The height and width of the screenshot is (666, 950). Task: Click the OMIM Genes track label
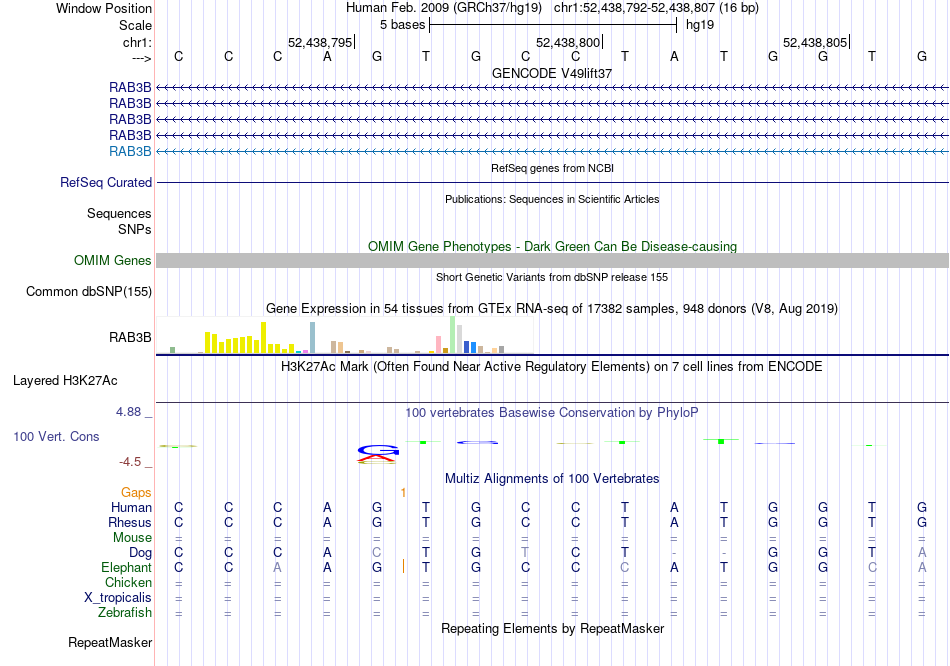(113, 261)
